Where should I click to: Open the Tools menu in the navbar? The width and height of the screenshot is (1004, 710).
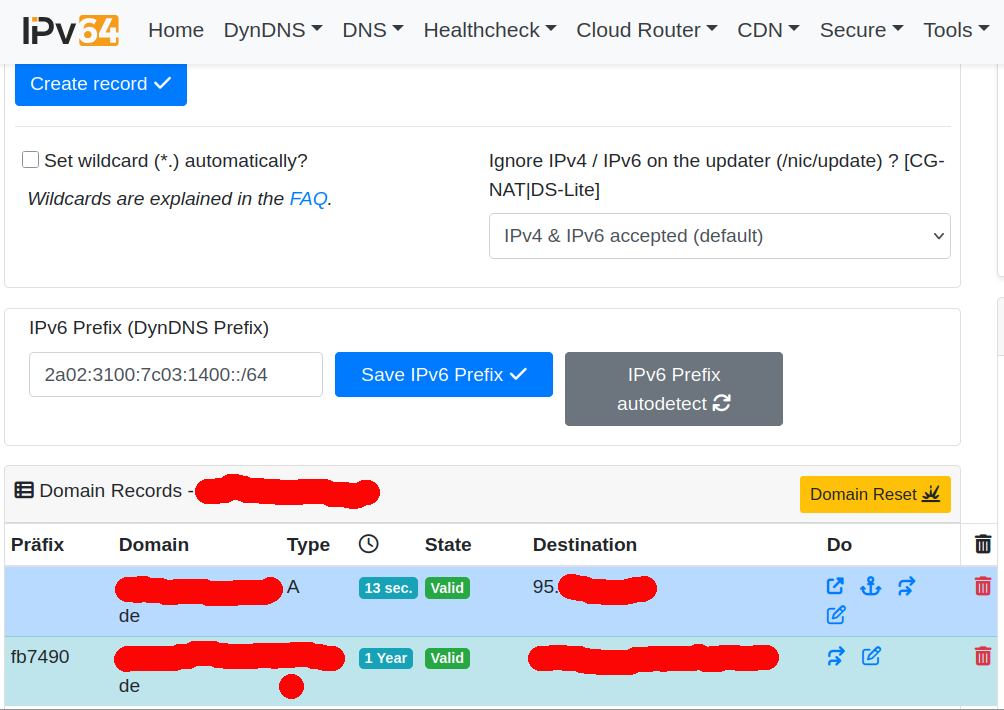pos(956,30)
